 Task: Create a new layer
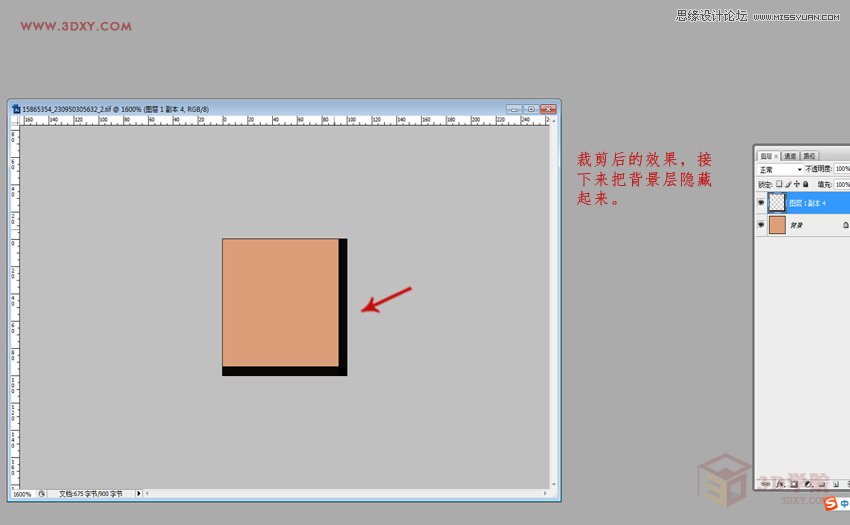(836, 484)
